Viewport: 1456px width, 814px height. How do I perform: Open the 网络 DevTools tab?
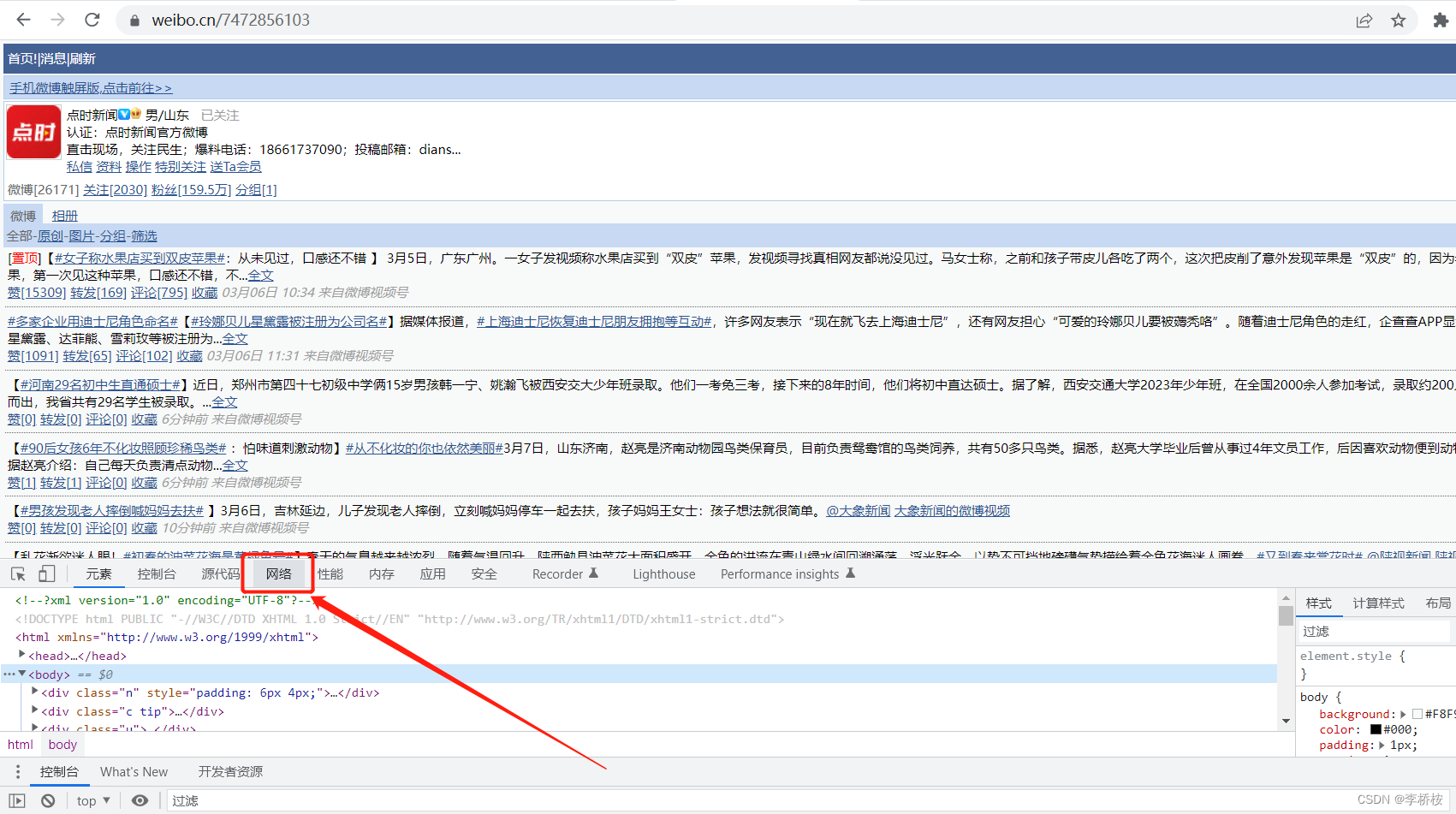pos(279,574)
